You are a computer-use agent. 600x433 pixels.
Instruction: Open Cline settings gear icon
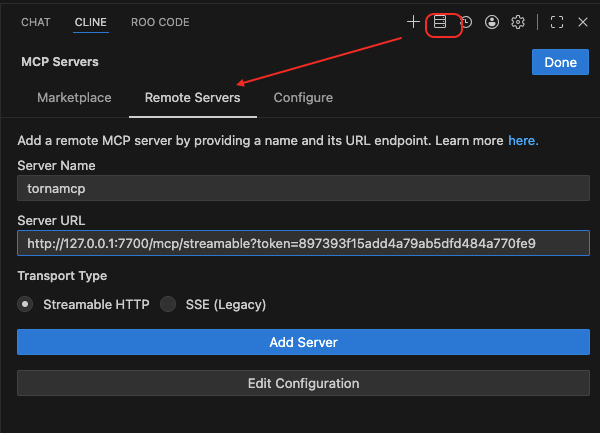tap(518, 22)
